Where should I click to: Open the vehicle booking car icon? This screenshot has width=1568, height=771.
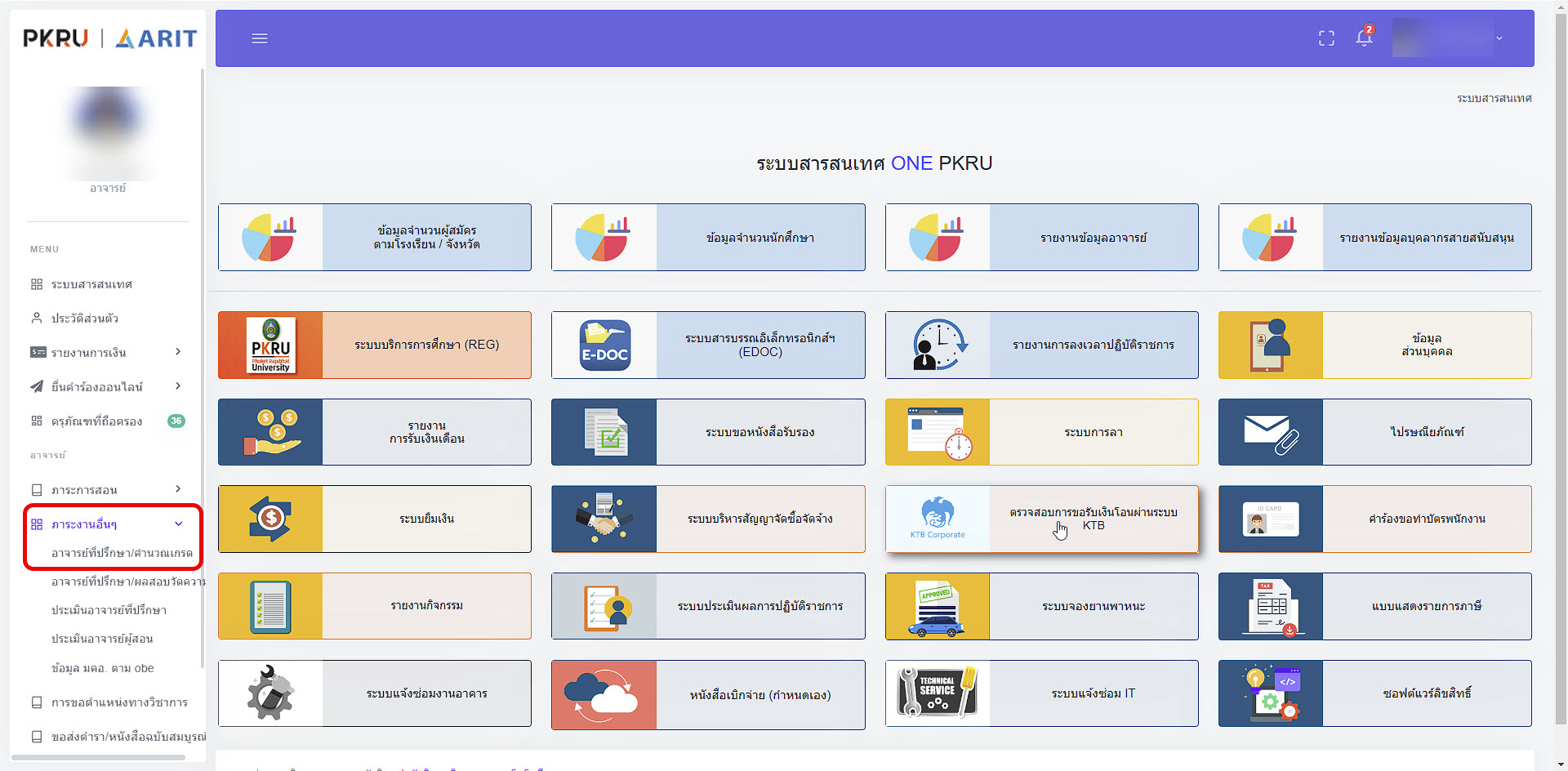(x=938, y=606)
